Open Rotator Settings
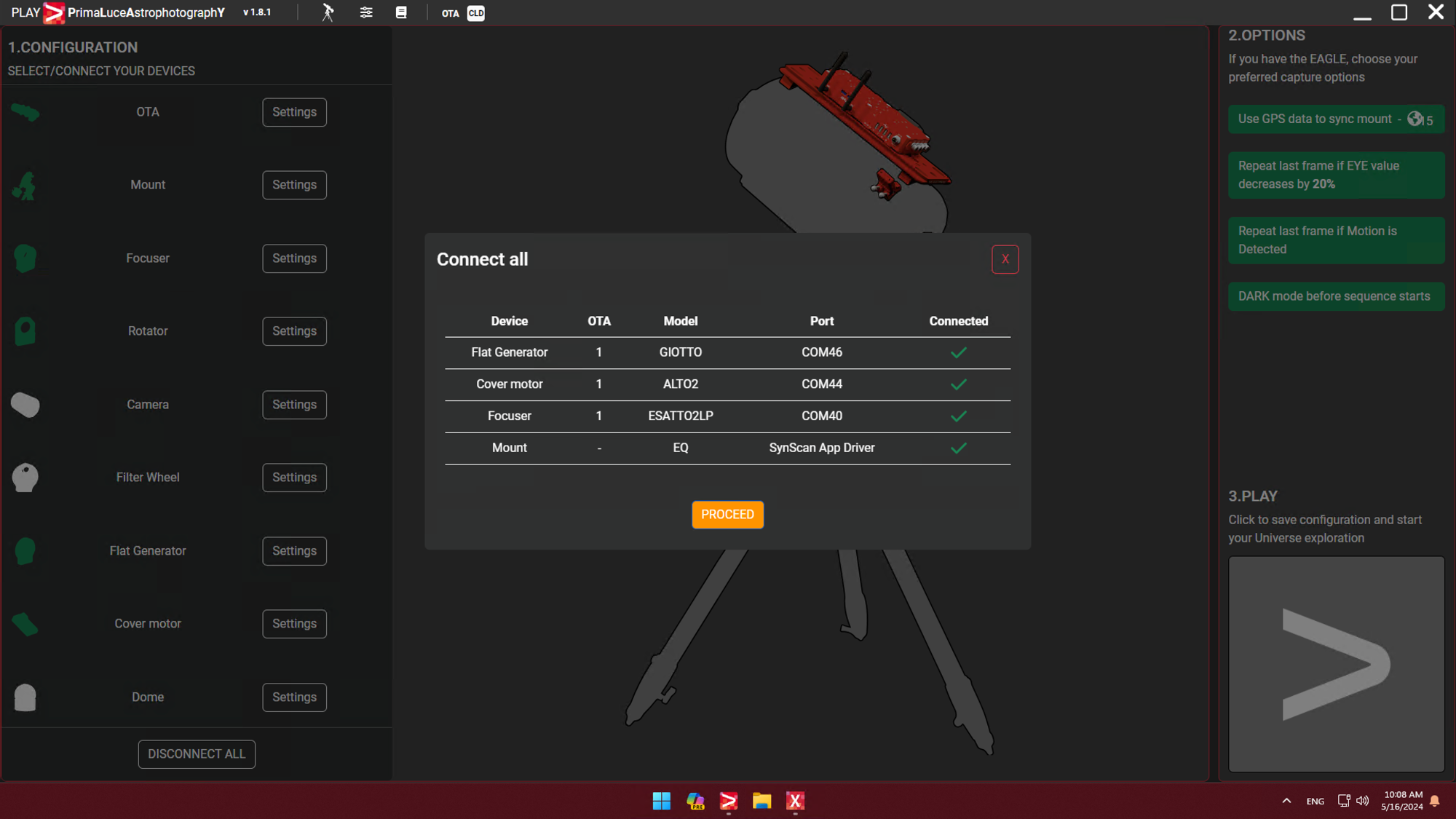This screenshot has height=819, width=1456. 294,331
